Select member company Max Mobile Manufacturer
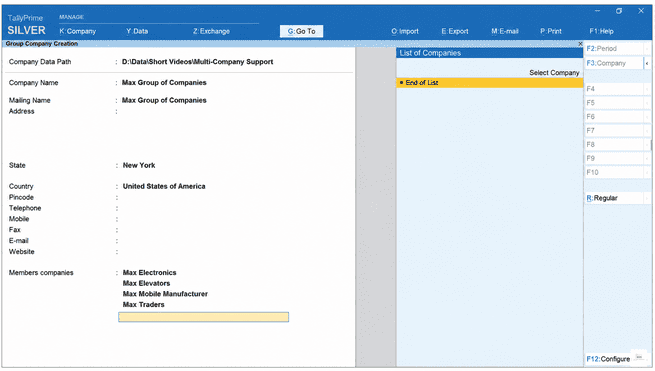Screen dimensions: 655x371 (x=165, y=294)
